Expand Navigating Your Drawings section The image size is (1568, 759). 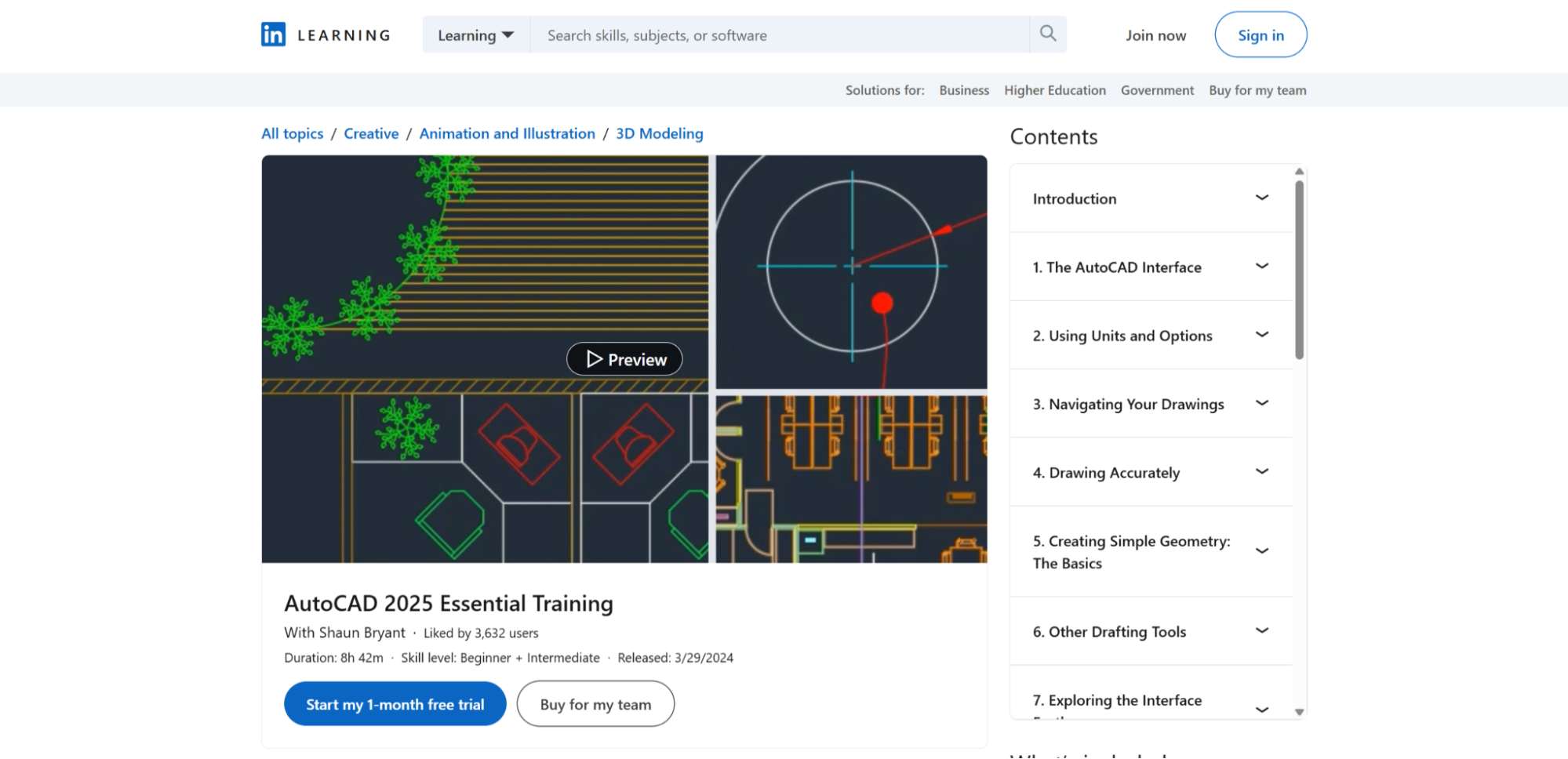(1151, 404)
